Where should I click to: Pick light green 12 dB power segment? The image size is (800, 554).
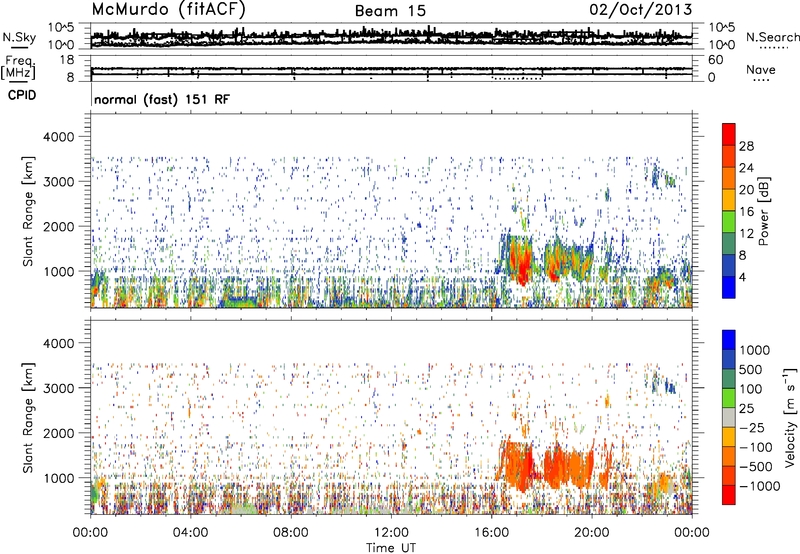729,222
